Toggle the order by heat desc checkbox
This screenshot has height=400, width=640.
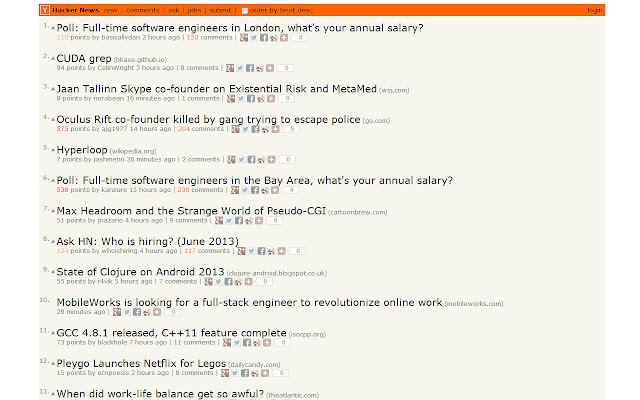pyautogui.click(x=244, y=11)
